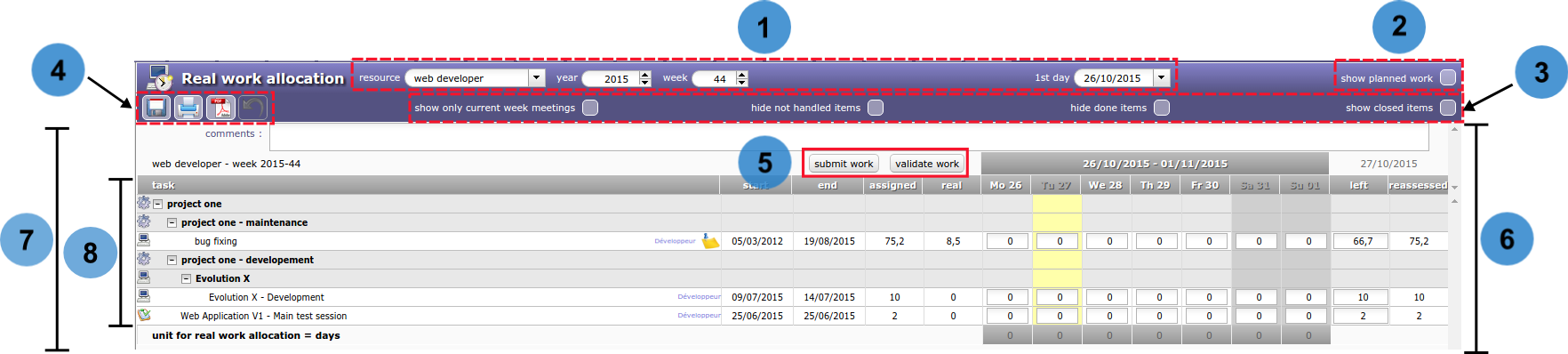The height and width of the screenshot is (354, 1568).
Task: Collapse the Evolution X node
Action: click(x=187, y=278)
